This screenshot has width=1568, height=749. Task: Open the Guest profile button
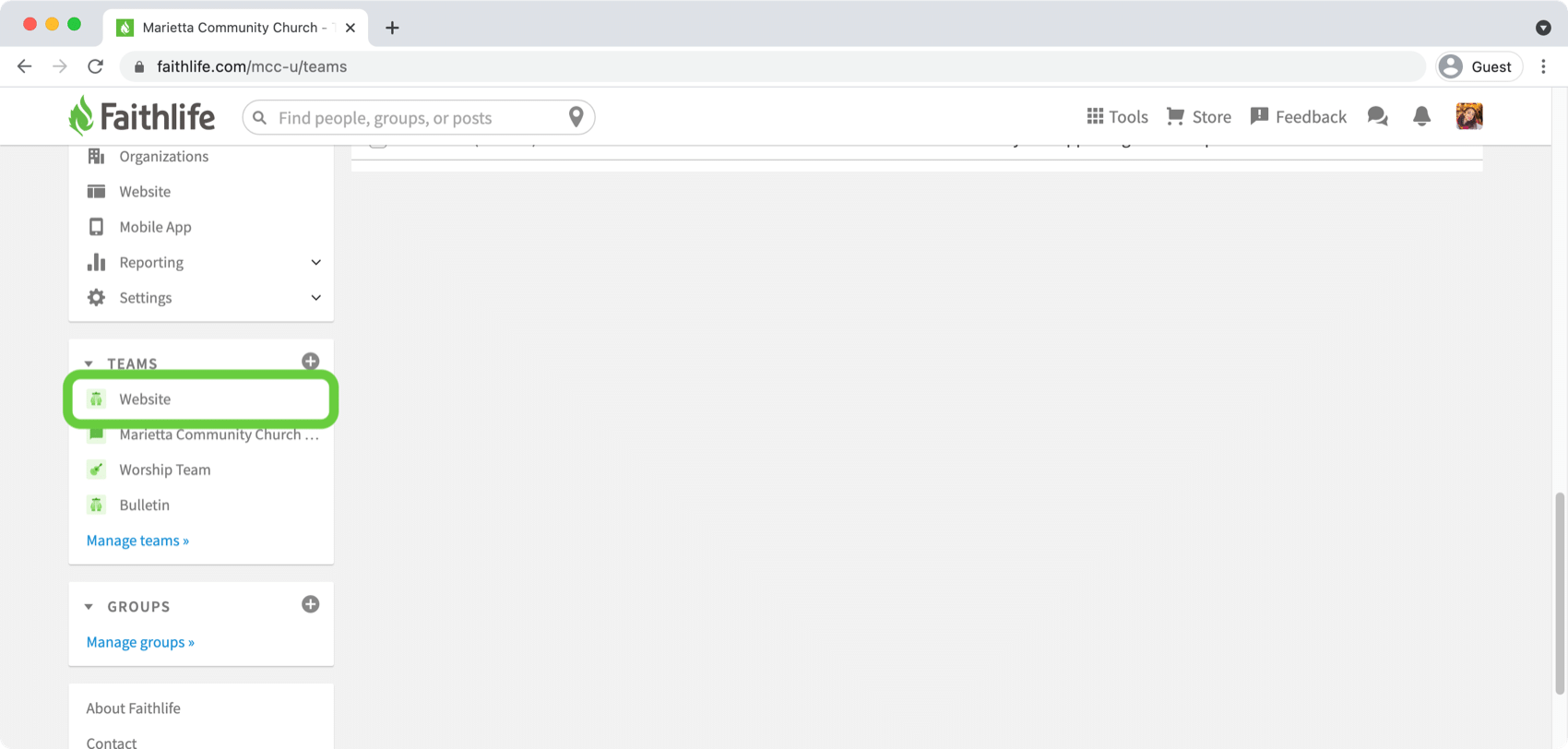coord(1479,66)
